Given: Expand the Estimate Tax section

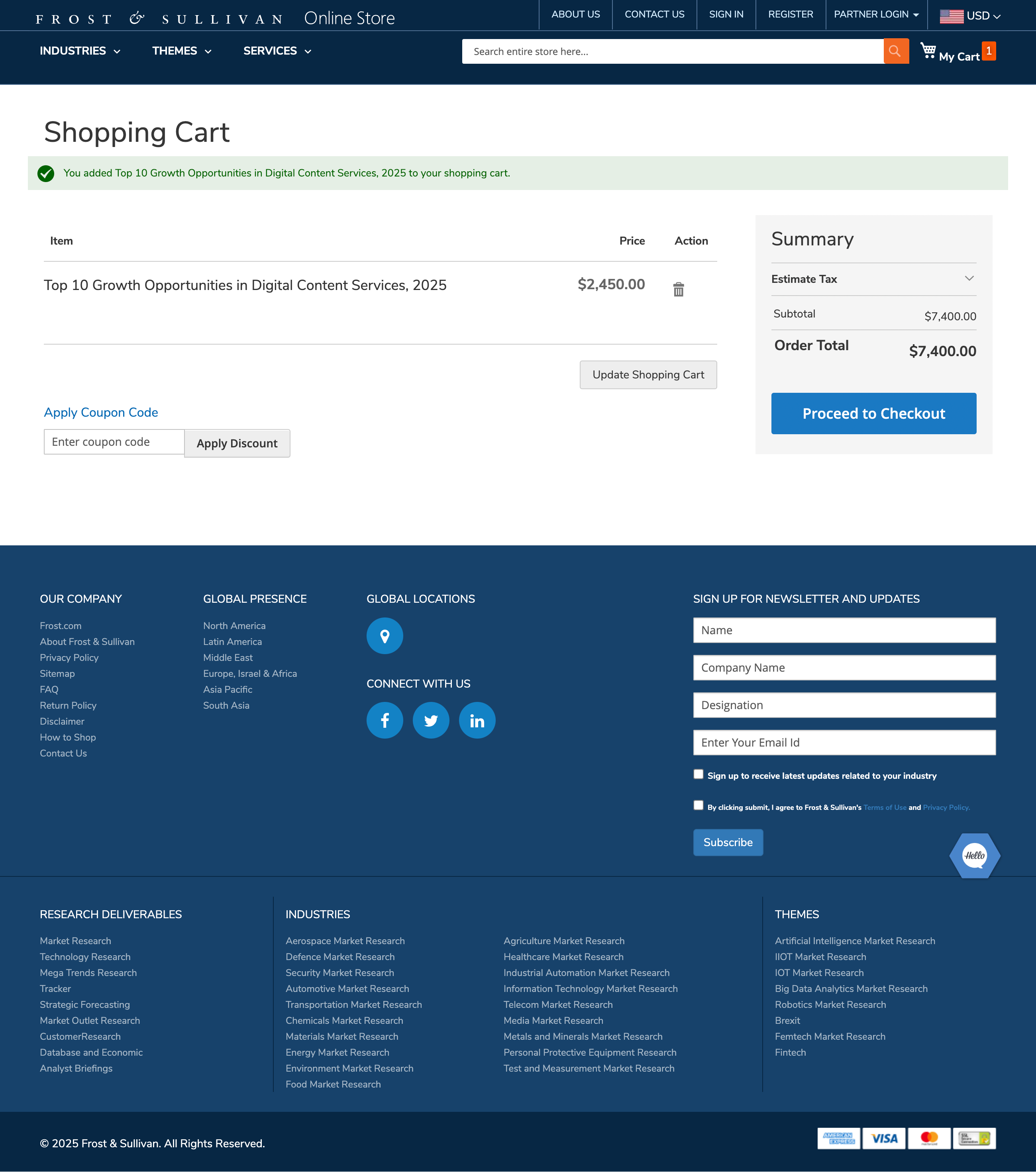Looking at the screenshot, I should tap(969, 279).
